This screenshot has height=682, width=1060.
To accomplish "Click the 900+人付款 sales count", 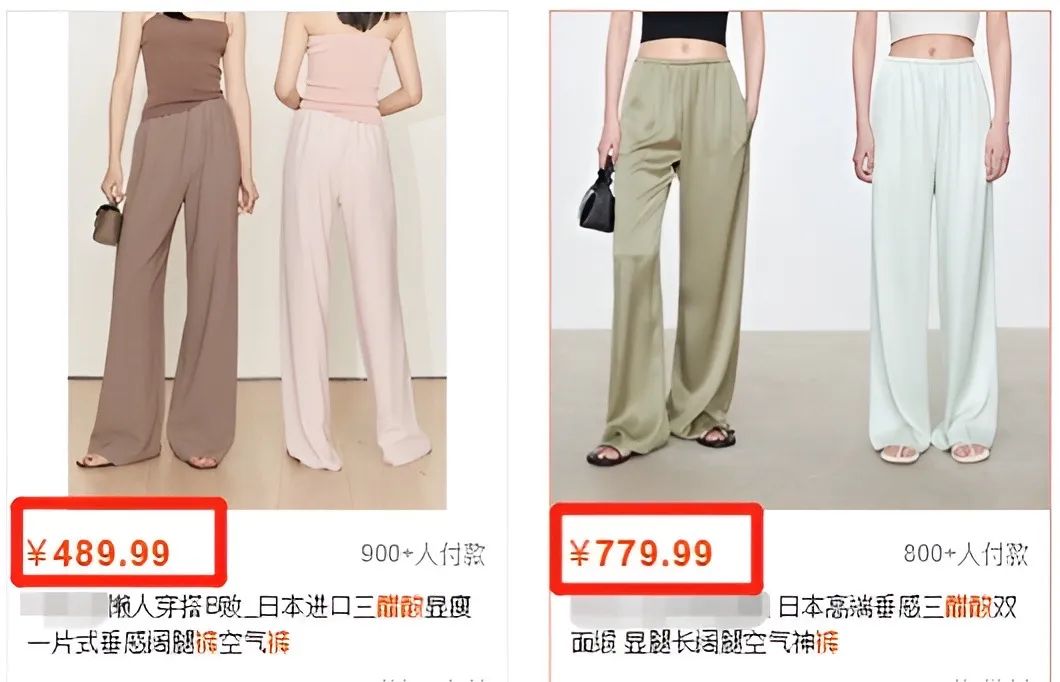I will point(423,554).
